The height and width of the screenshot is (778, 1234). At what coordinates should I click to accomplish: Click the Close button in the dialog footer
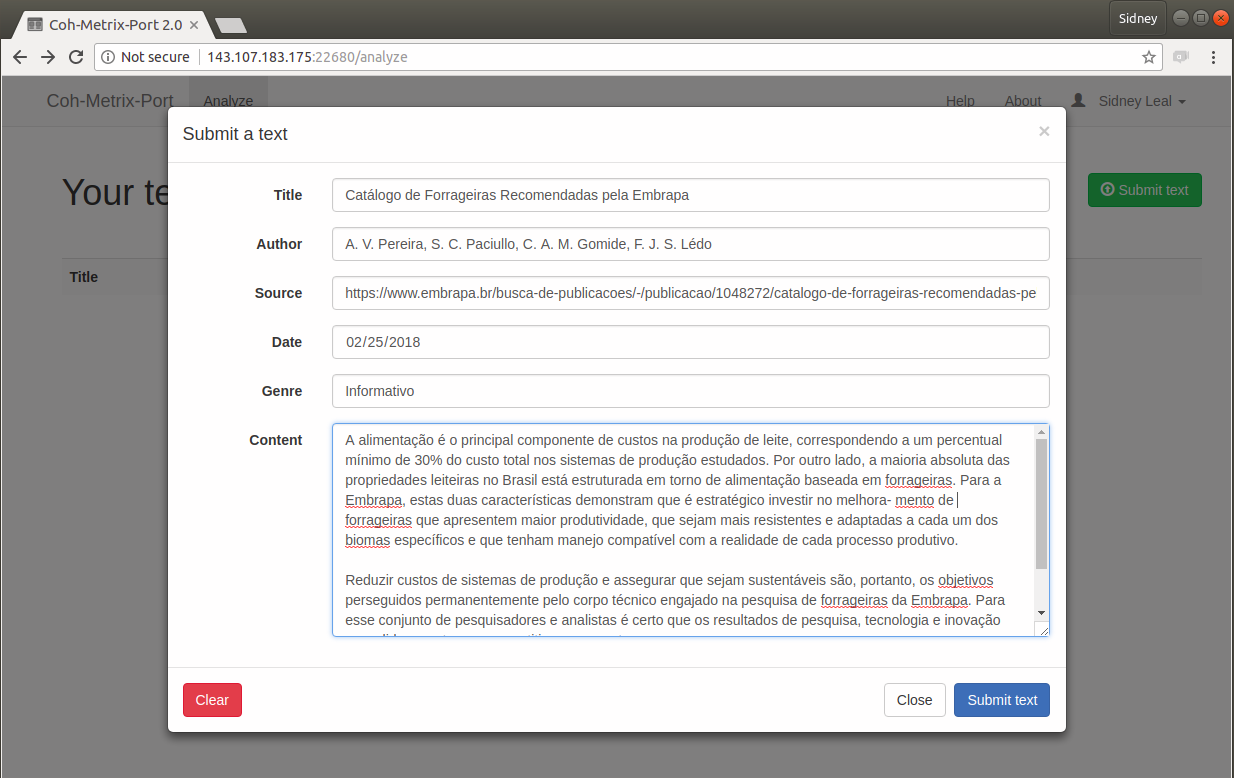[x=914, y=700]
